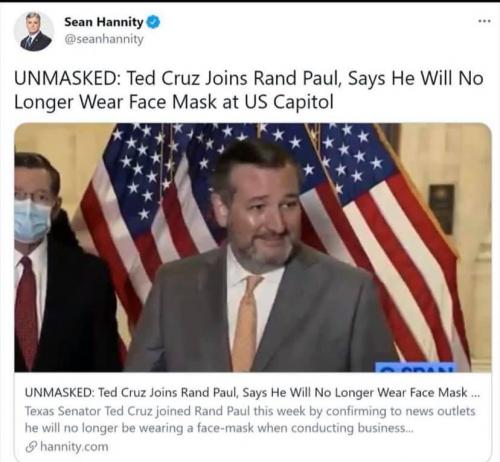Click the orange tie in the photo
This screenshot has height=462, width=500.
point(245,323)
